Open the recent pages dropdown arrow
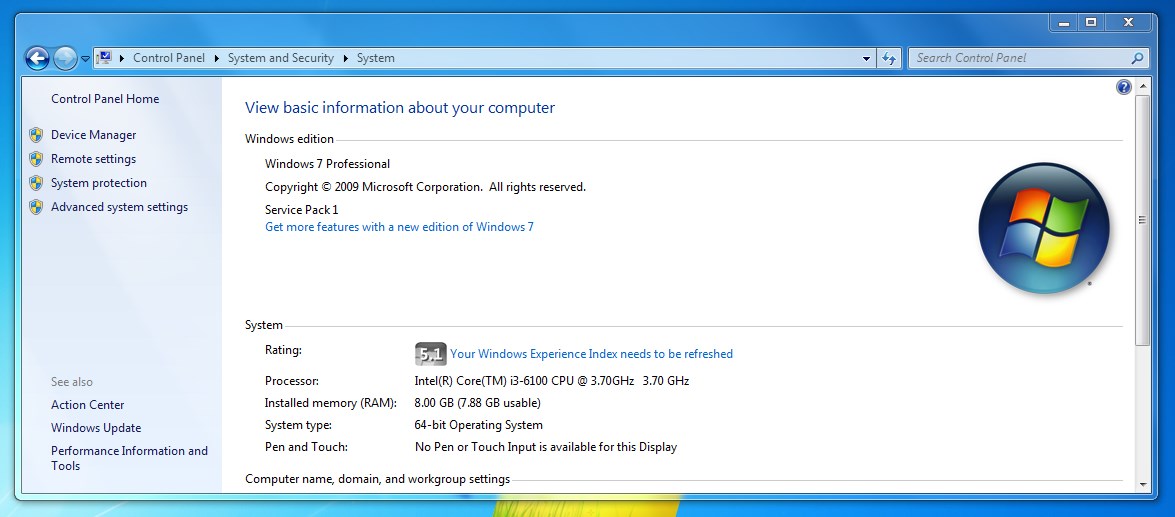This screenshot has width=1175, height=517. pos(85,58)
